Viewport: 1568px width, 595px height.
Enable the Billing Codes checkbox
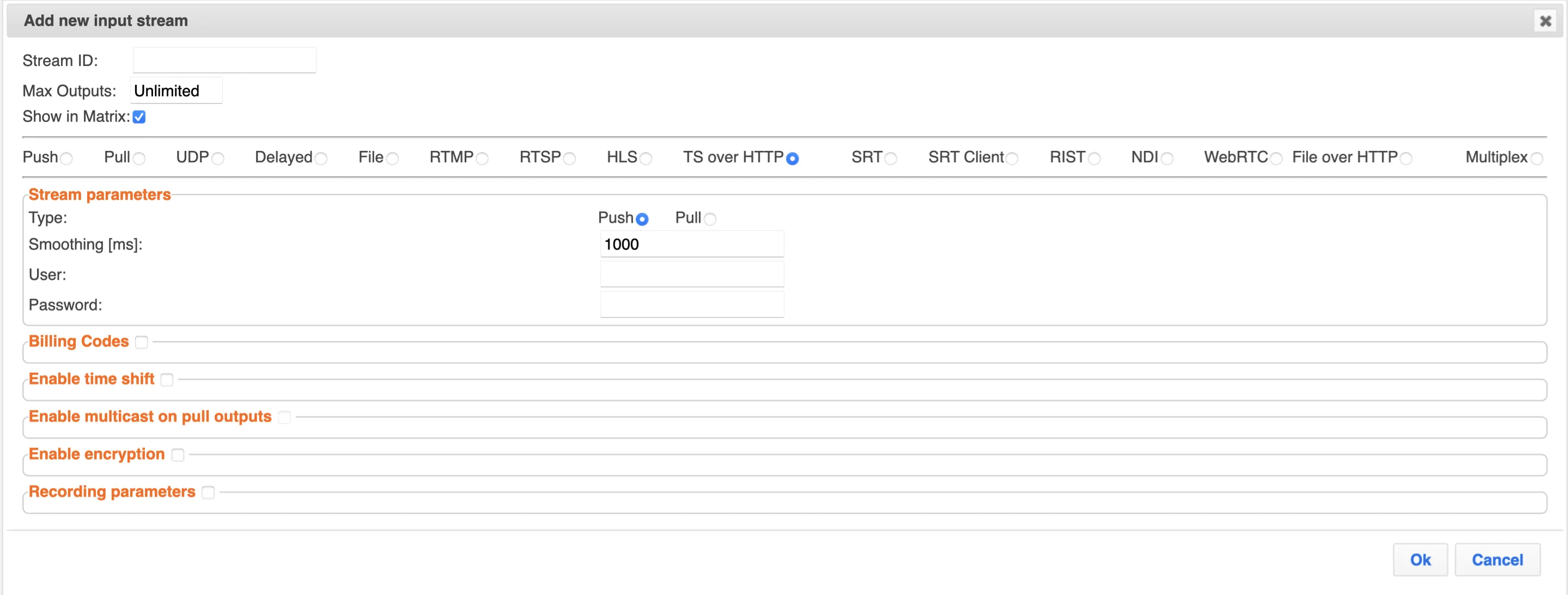pos(142,342)
